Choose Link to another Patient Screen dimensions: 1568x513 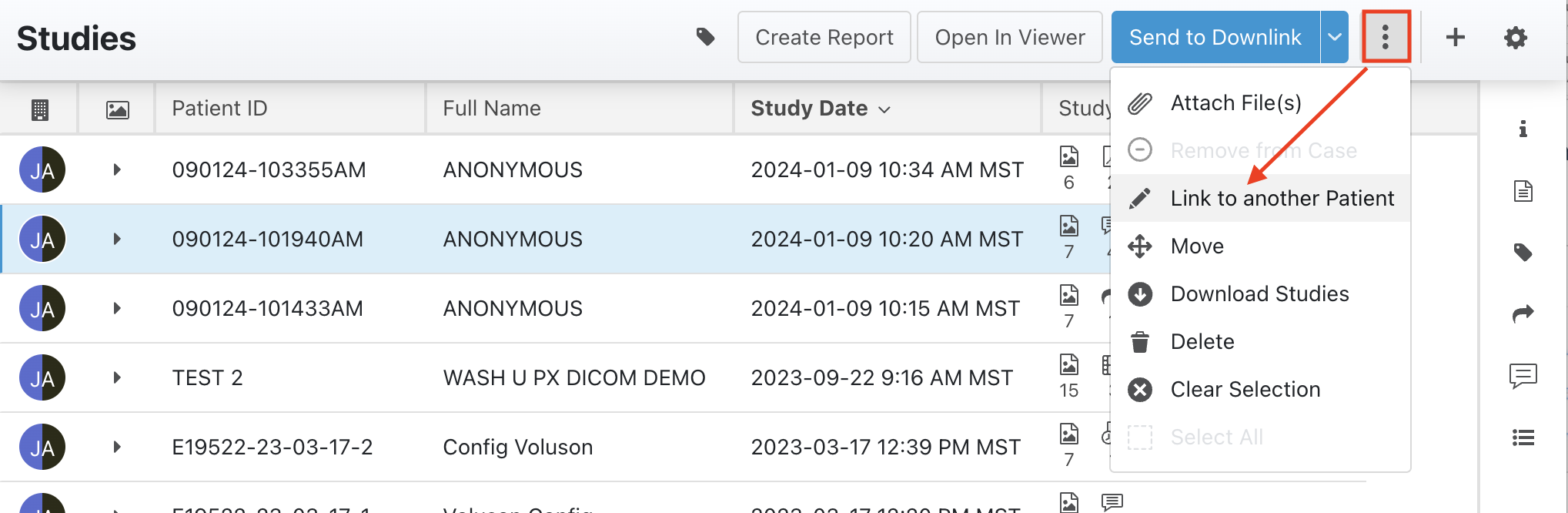(x=1282, y=199)
